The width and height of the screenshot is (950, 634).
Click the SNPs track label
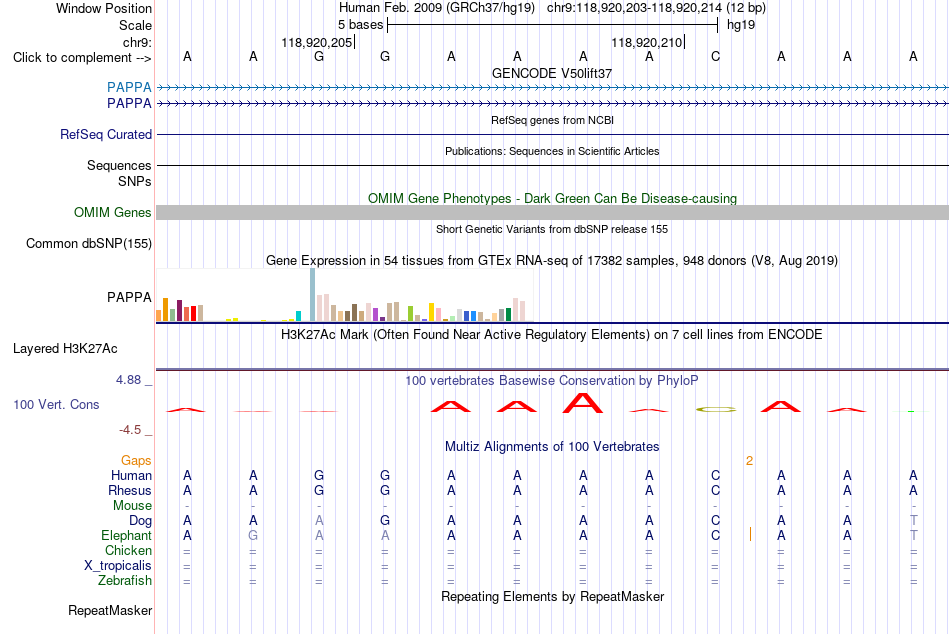135,181
